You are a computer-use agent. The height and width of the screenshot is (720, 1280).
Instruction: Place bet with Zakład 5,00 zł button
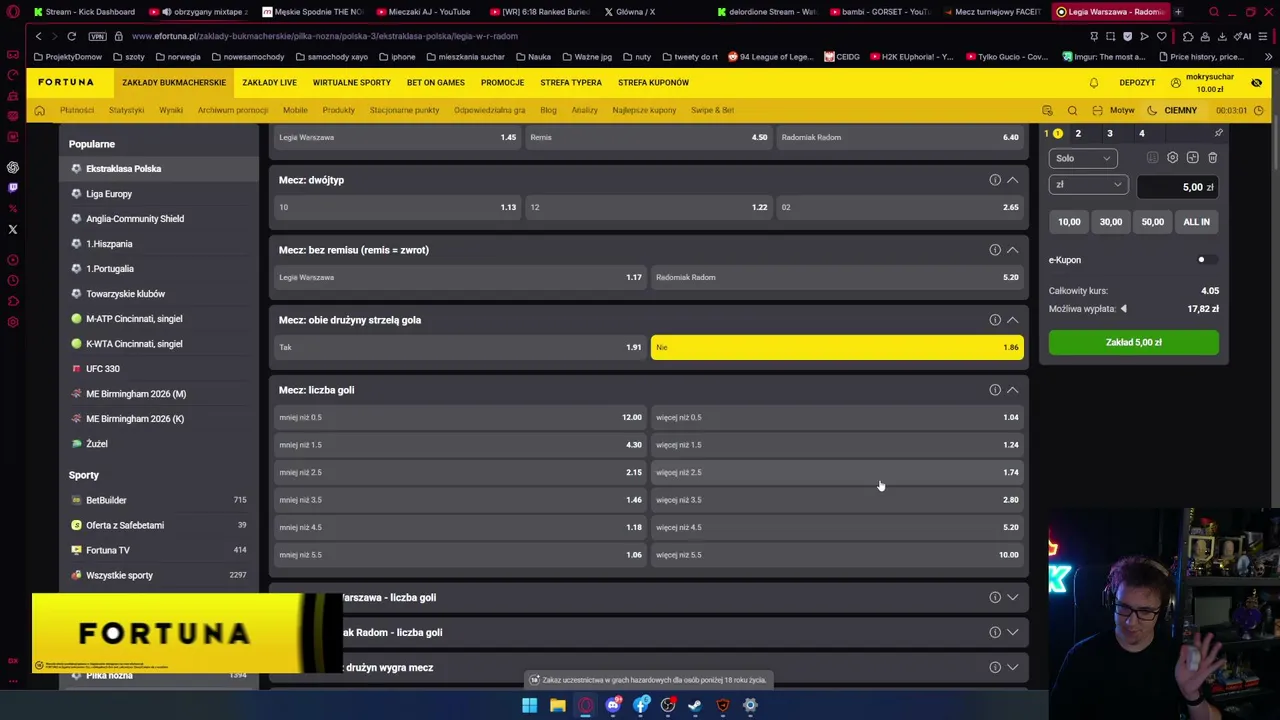point(1134,342)
